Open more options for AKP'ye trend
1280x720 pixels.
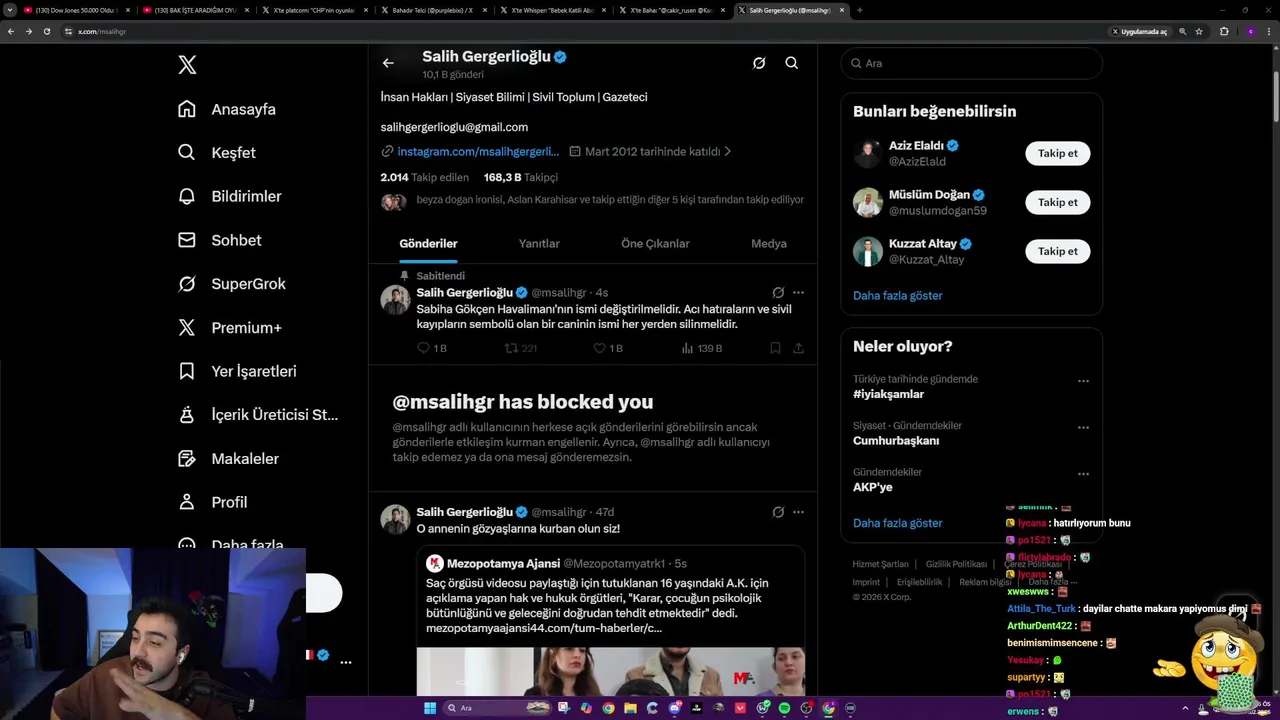pyautogui.click(x=1083, y=474)
